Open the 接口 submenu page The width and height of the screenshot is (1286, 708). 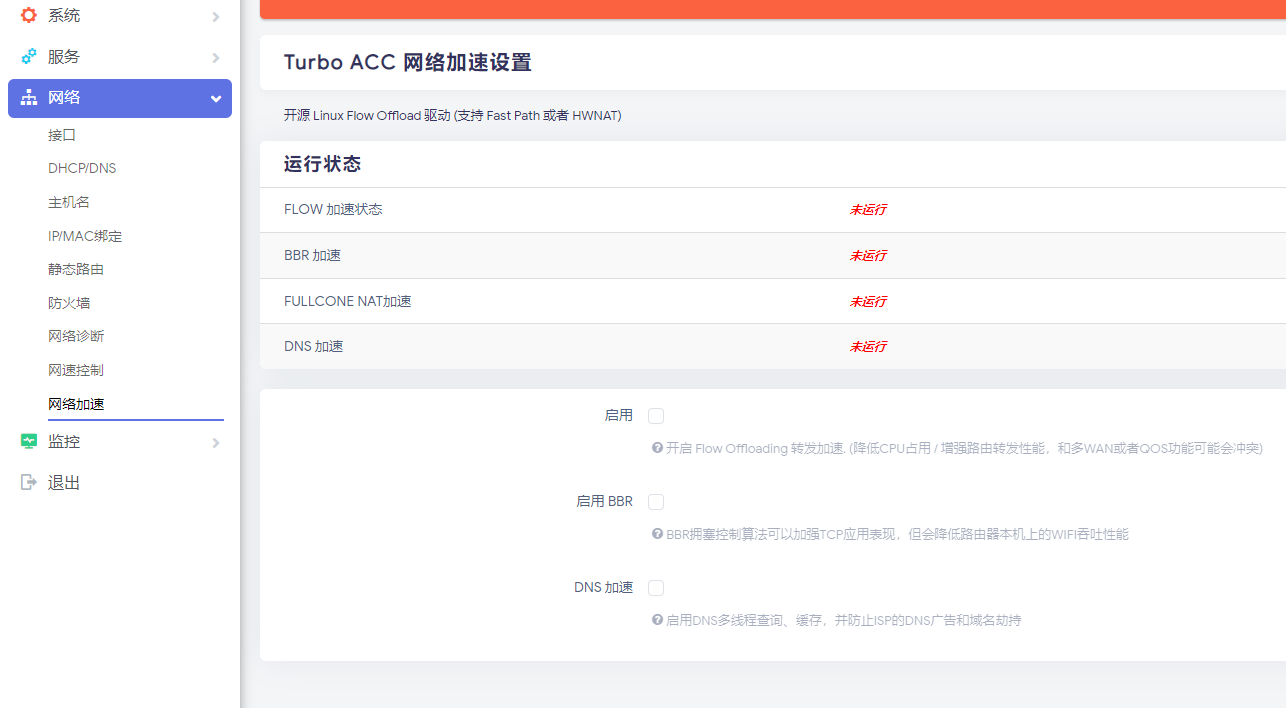pos(62,135)
